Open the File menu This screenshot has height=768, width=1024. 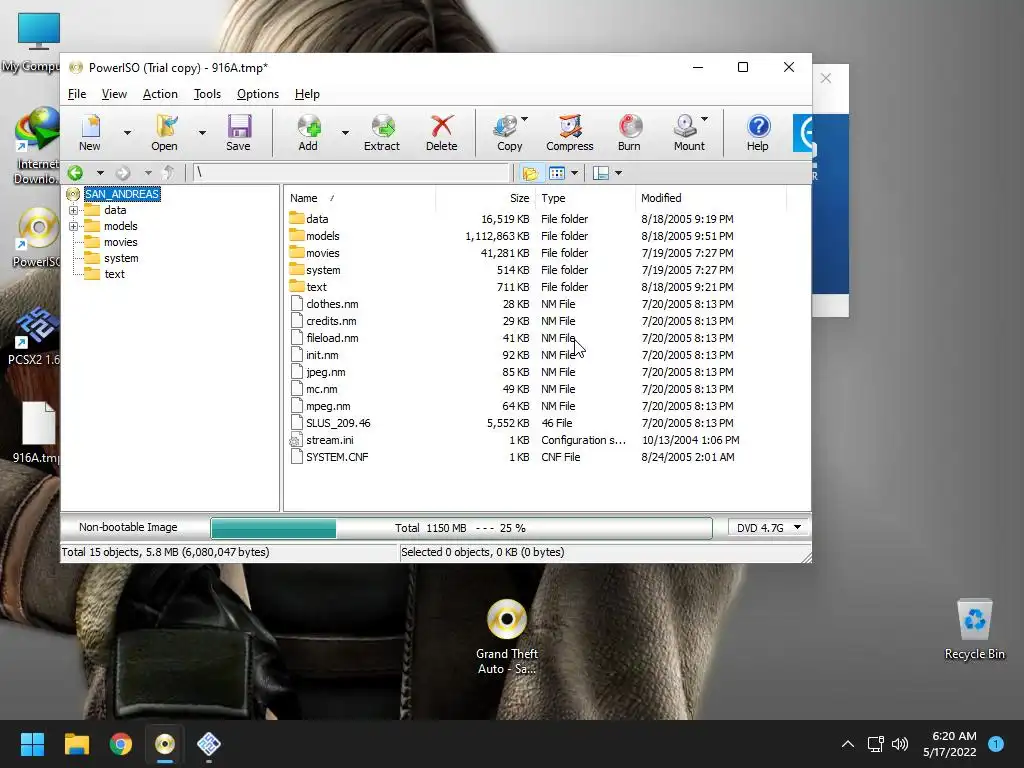pos(77,94)
